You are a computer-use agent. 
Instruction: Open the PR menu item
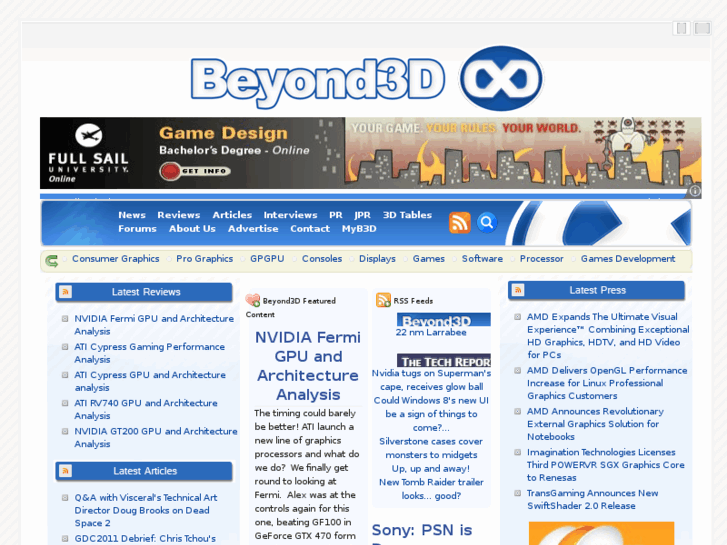336,215
